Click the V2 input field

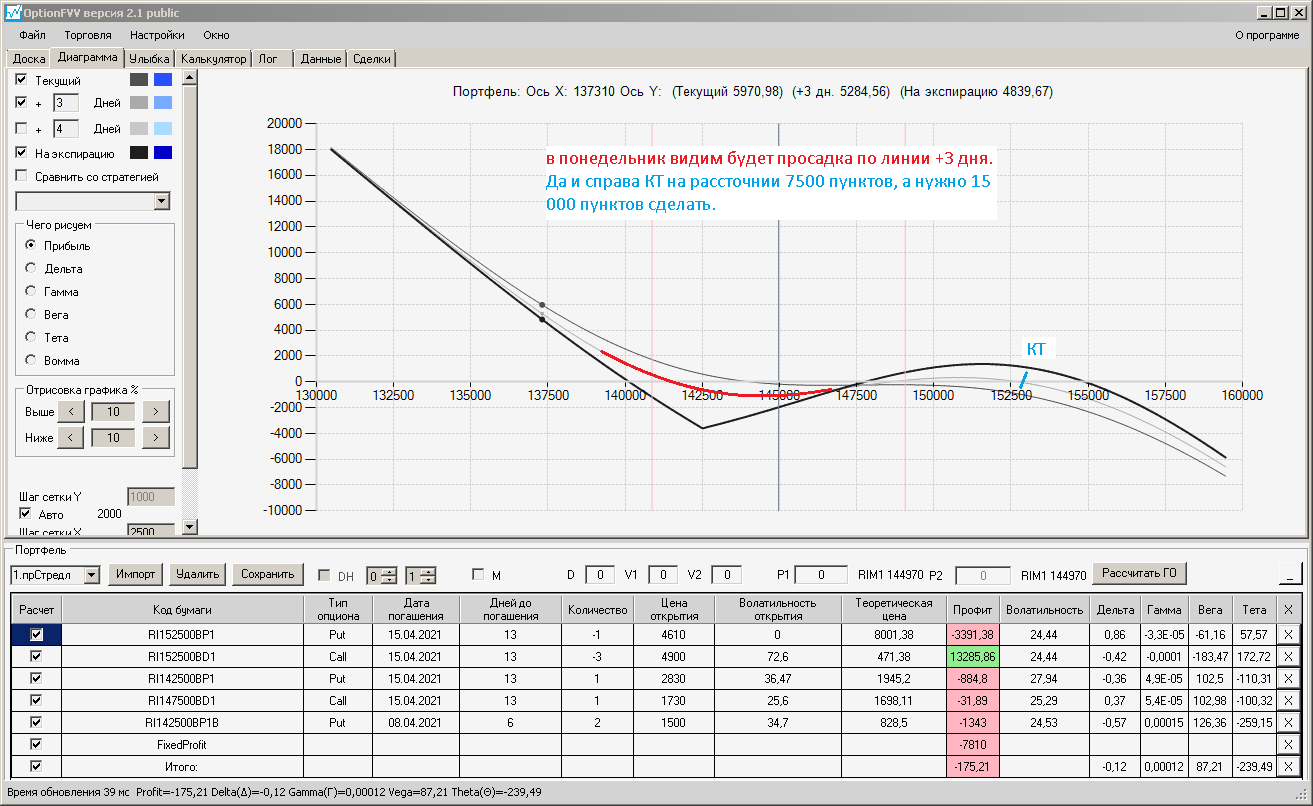(x=727, y=575)
